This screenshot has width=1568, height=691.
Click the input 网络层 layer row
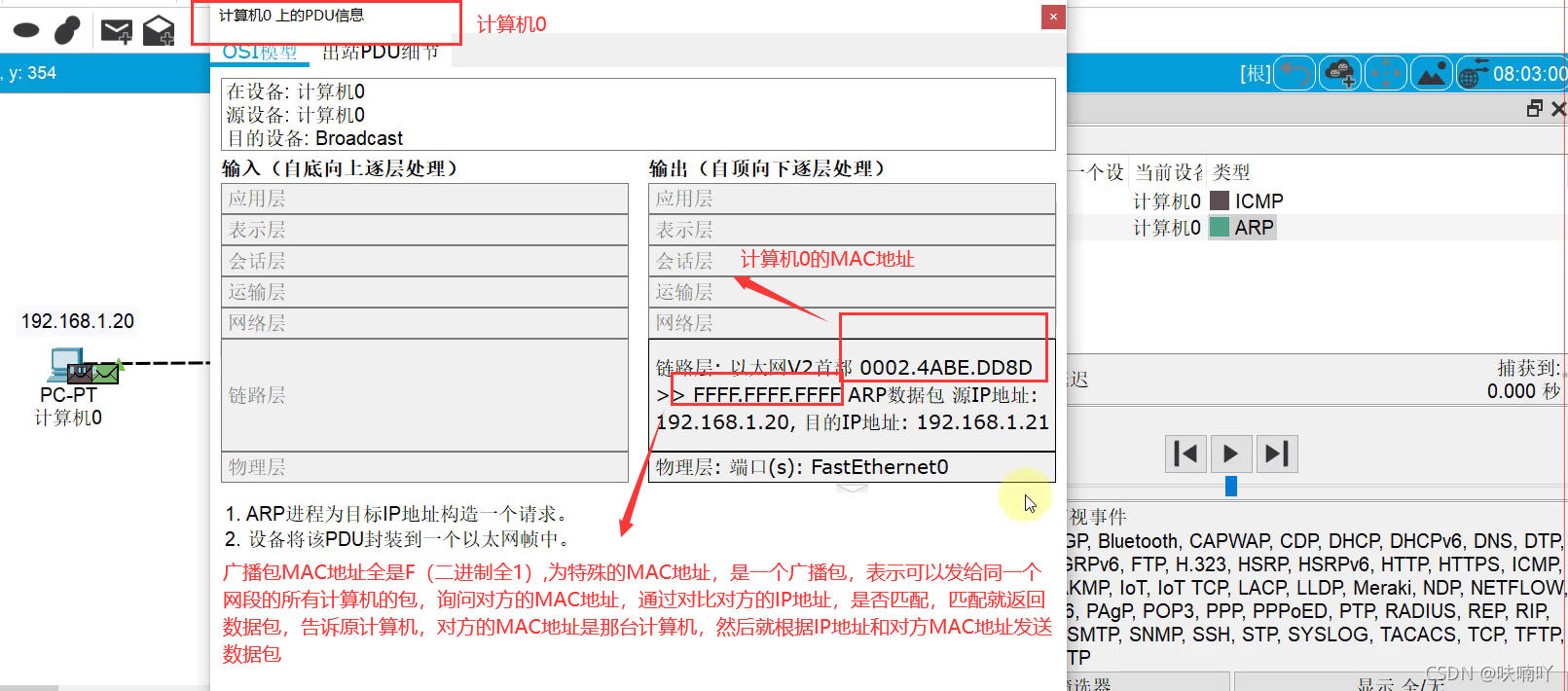pos(424,323)
